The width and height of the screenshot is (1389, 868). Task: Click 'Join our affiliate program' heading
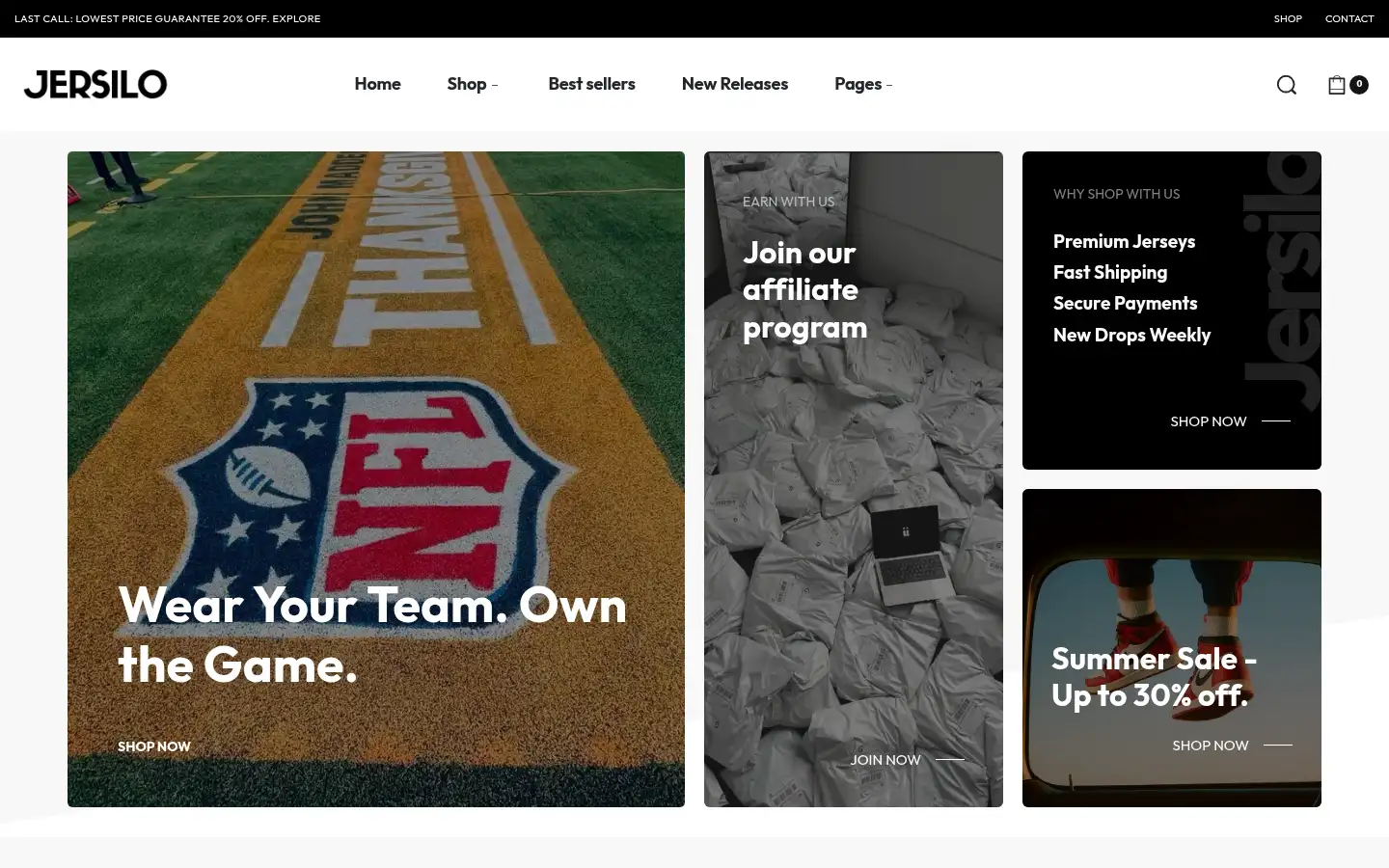[805, 289]
